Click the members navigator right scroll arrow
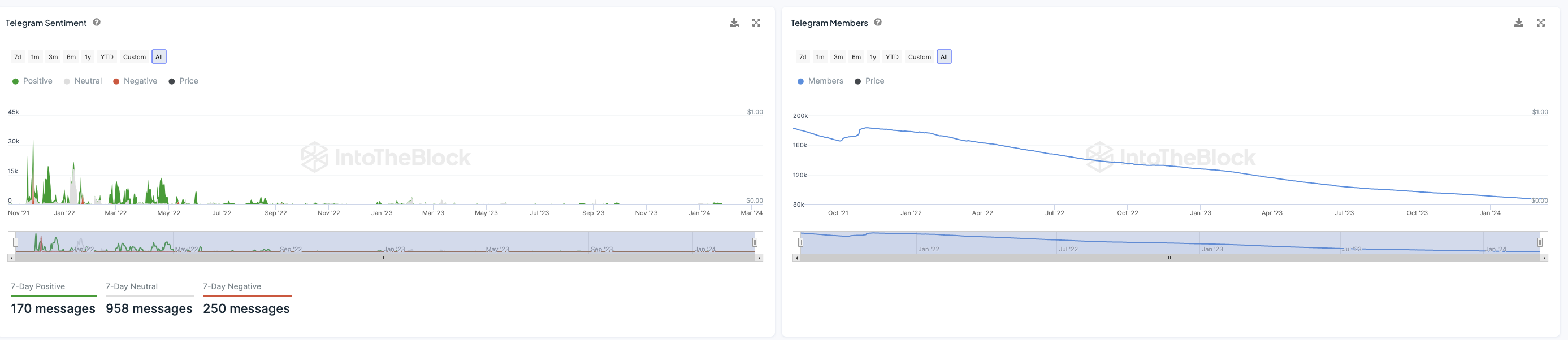This screenshot has width=1568, height=340. [x=1544, y=258]
